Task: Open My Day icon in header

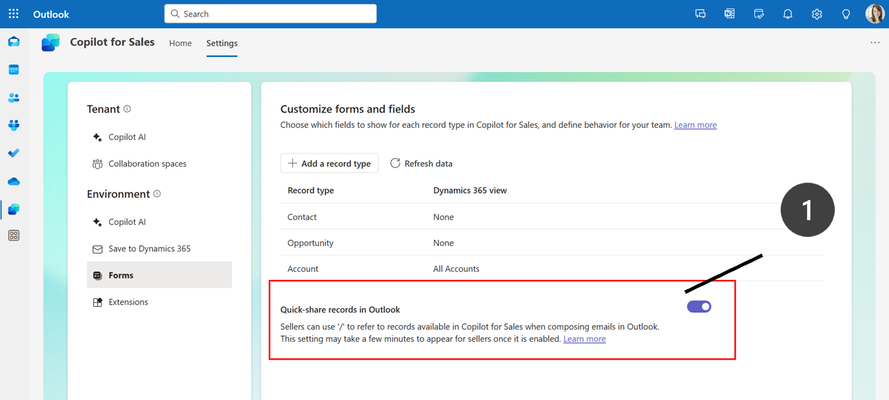Action: click(x=759, y=14)
